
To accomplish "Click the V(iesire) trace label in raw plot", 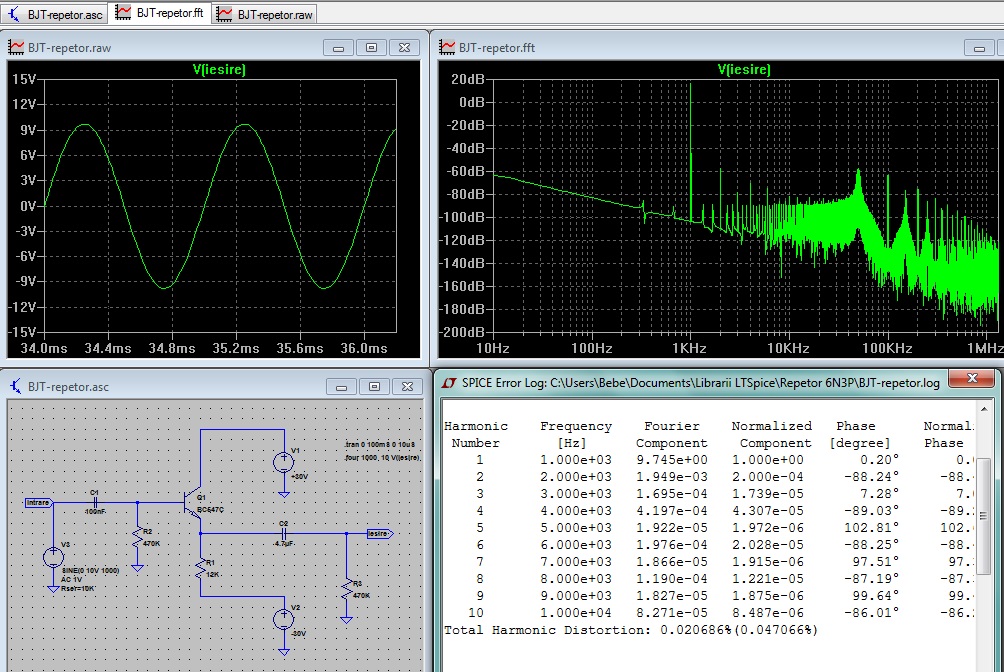I will (219, 69).
